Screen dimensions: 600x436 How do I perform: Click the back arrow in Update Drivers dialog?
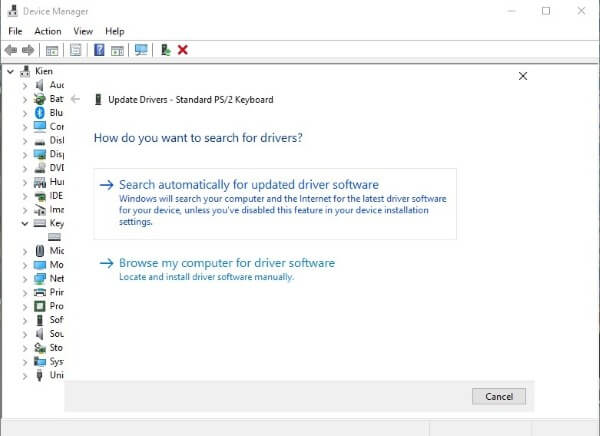76,100
